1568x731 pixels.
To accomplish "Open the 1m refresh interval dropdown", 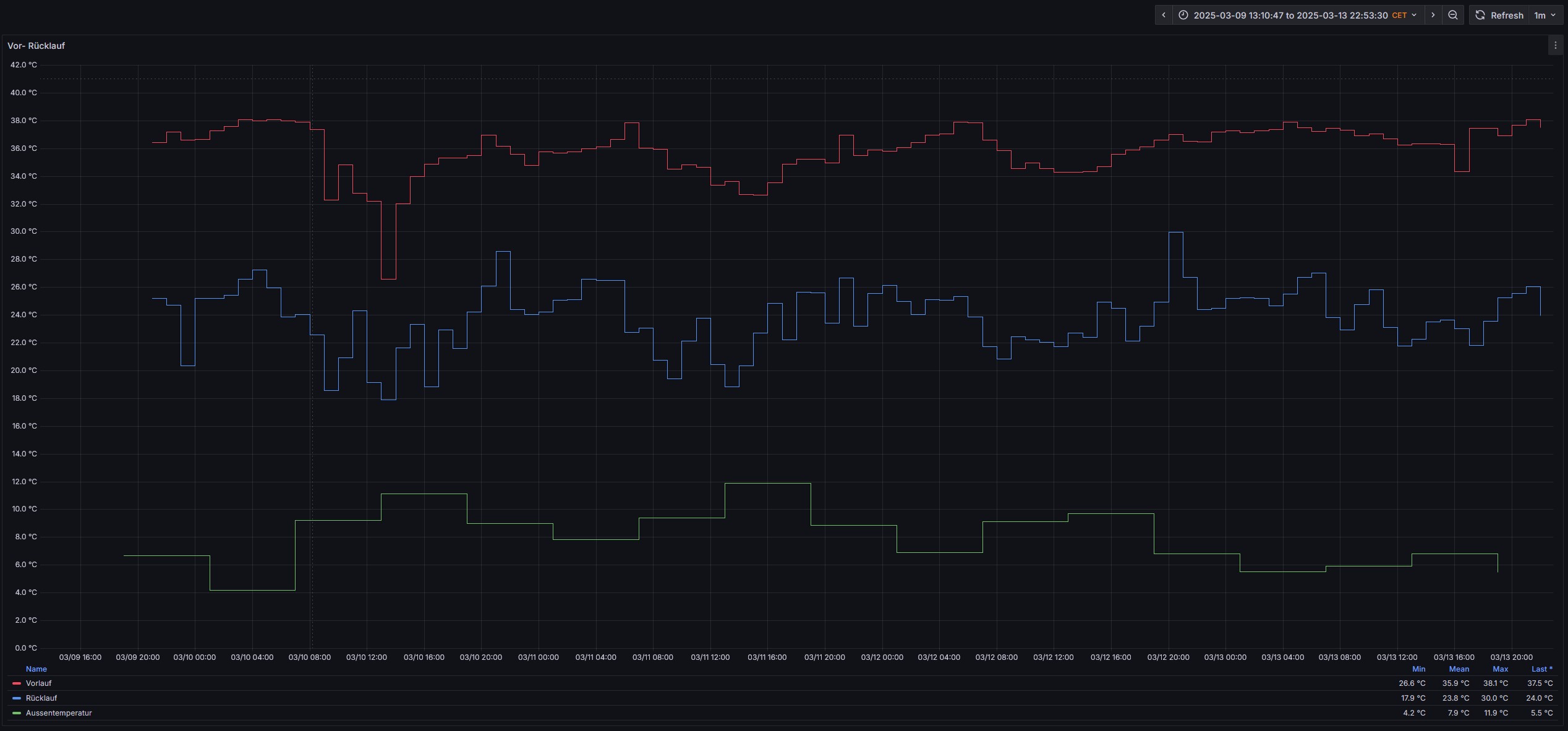I will [x=1545, y=15].
